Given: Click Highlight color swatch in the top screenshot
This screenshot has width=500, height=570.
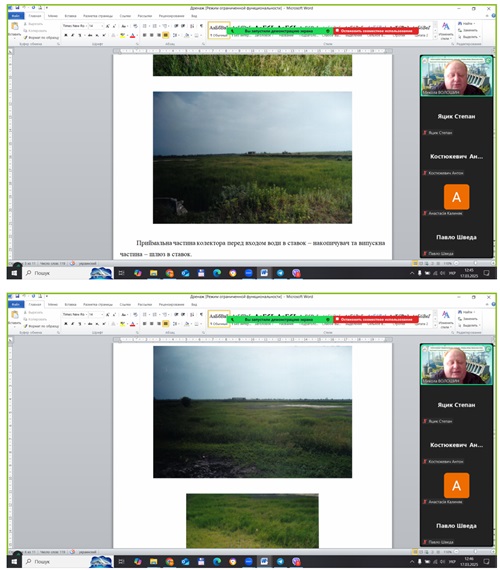Looking at the screenshot, I should 123,35.
